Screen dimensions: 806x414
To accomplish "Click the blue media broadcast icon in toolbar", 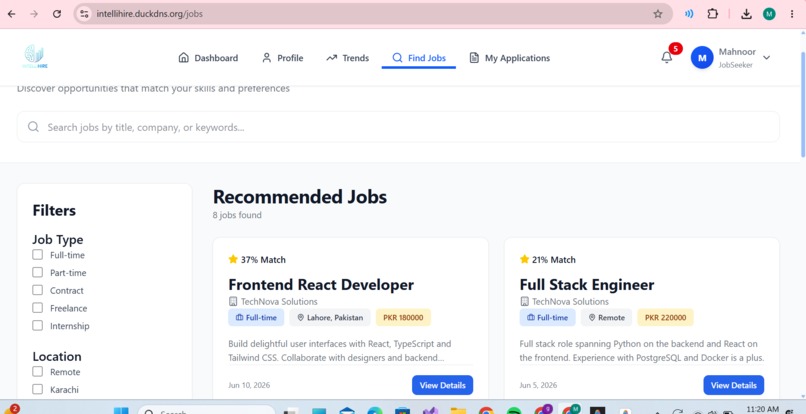I will (x=689, y=14).
